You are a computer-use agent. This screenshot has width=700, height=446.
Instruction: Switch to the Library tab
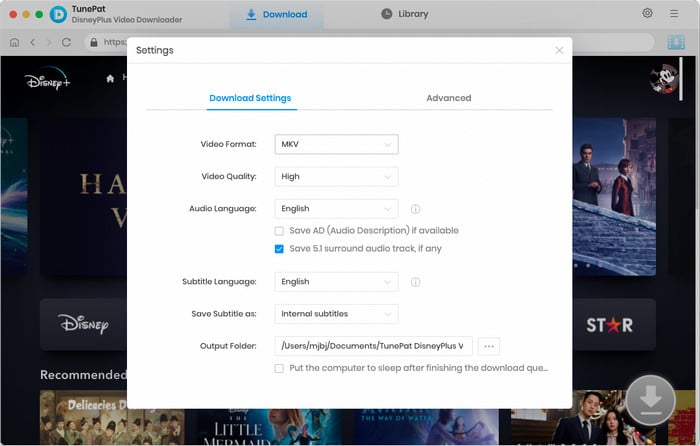(x=405, y=14)
